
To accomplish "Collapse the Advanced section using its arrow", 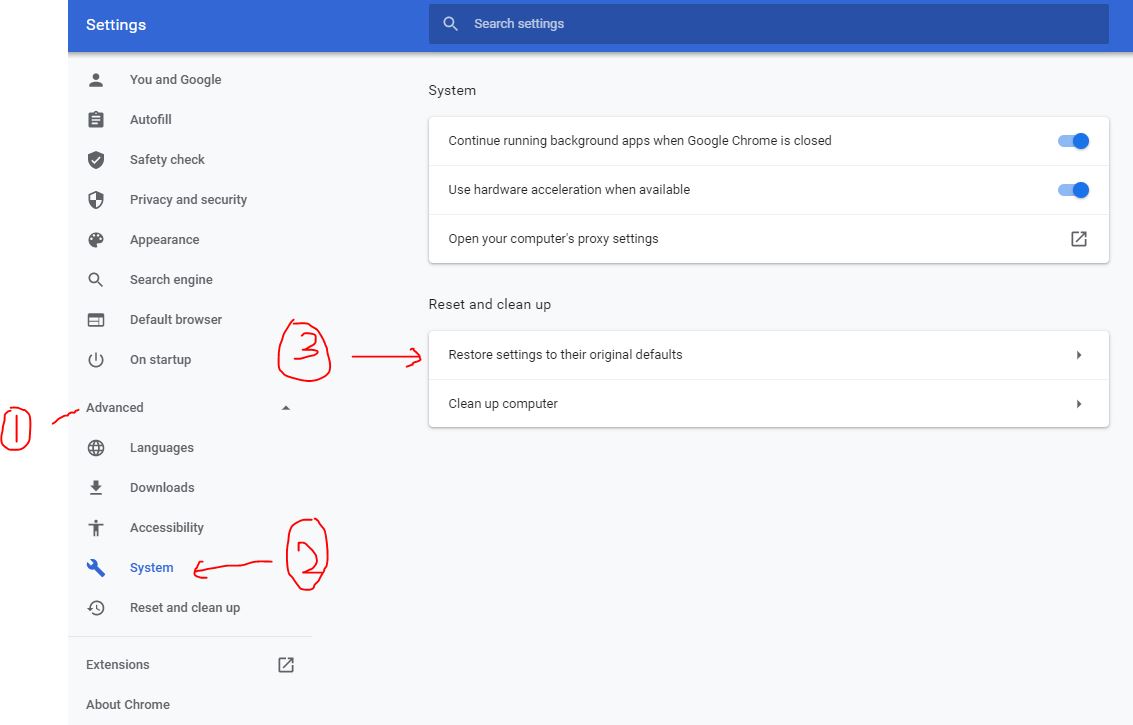I will click(285, 408).
